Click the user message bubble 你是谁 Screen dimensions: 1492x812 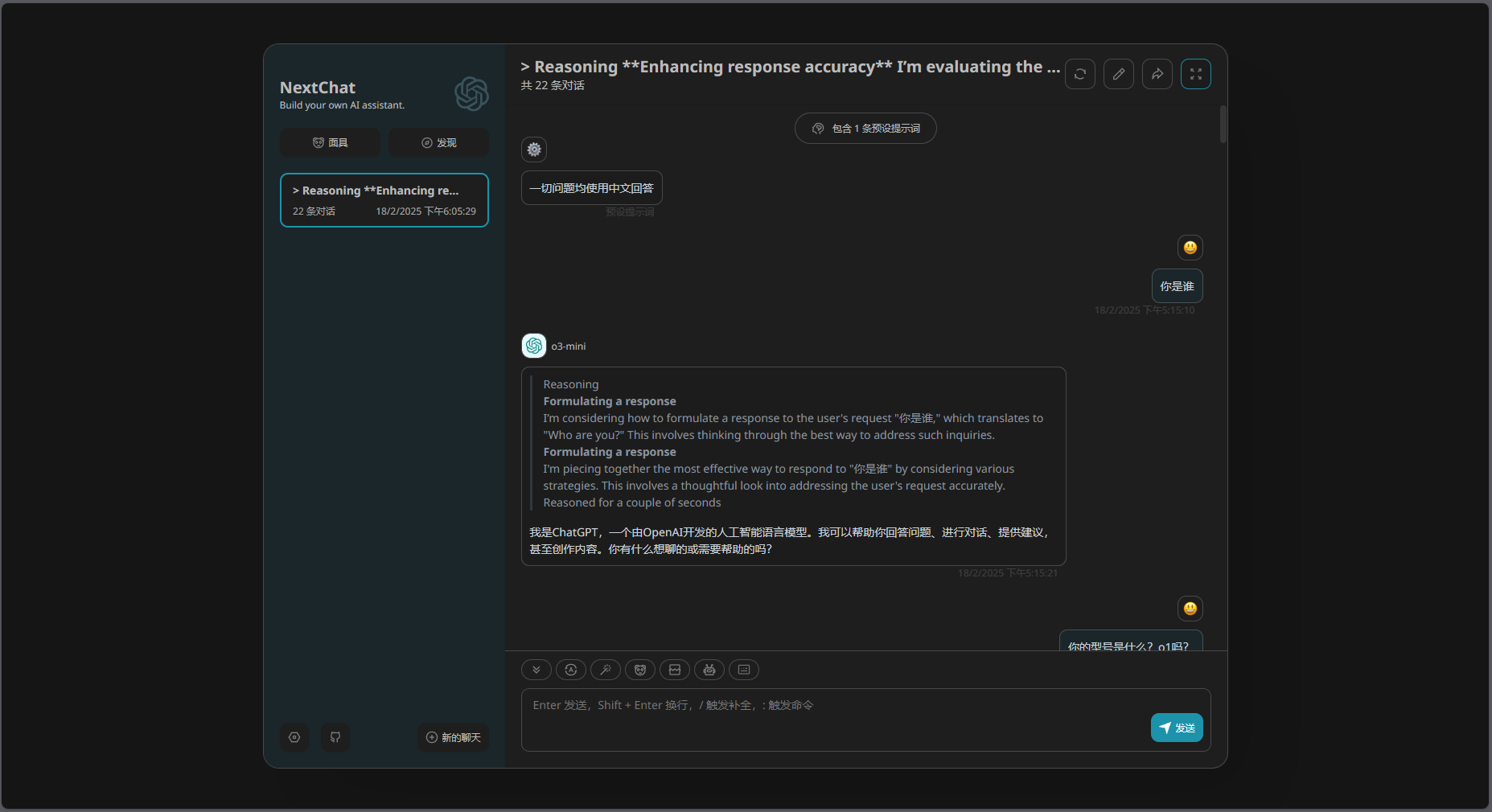[1178, 286]
